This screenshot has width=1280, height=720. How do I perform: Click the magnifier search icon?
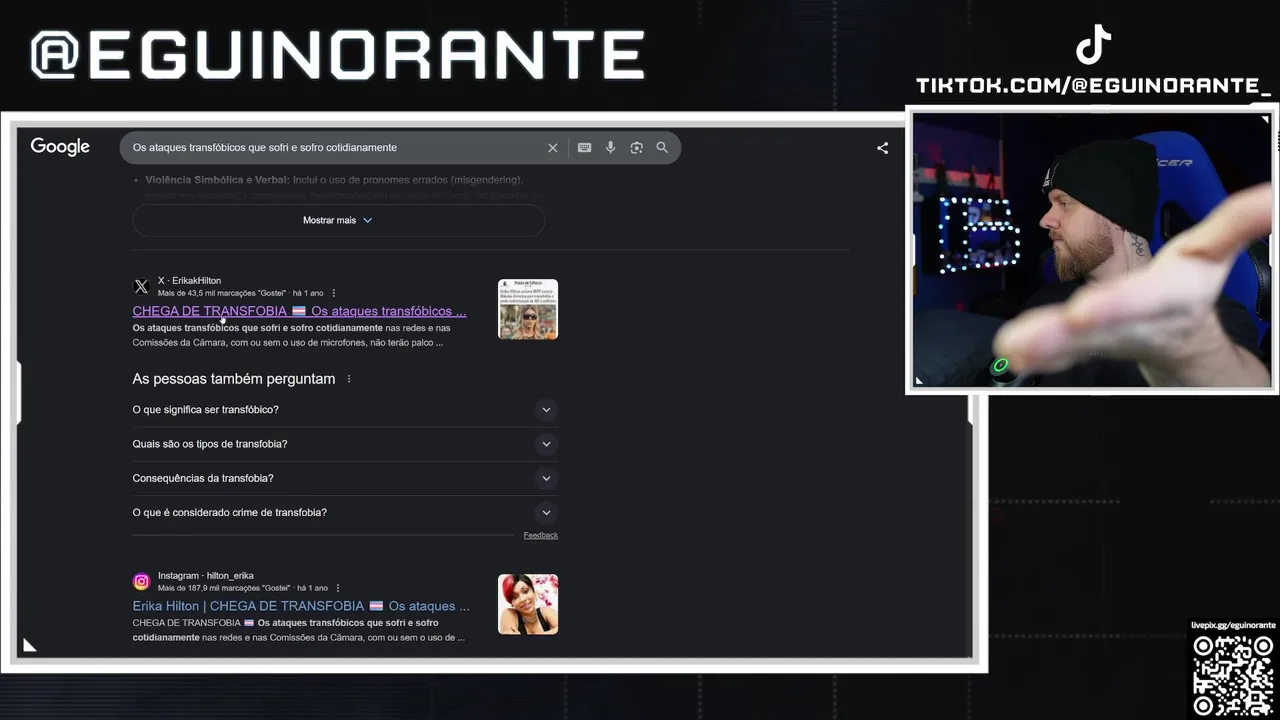[662, 148]
